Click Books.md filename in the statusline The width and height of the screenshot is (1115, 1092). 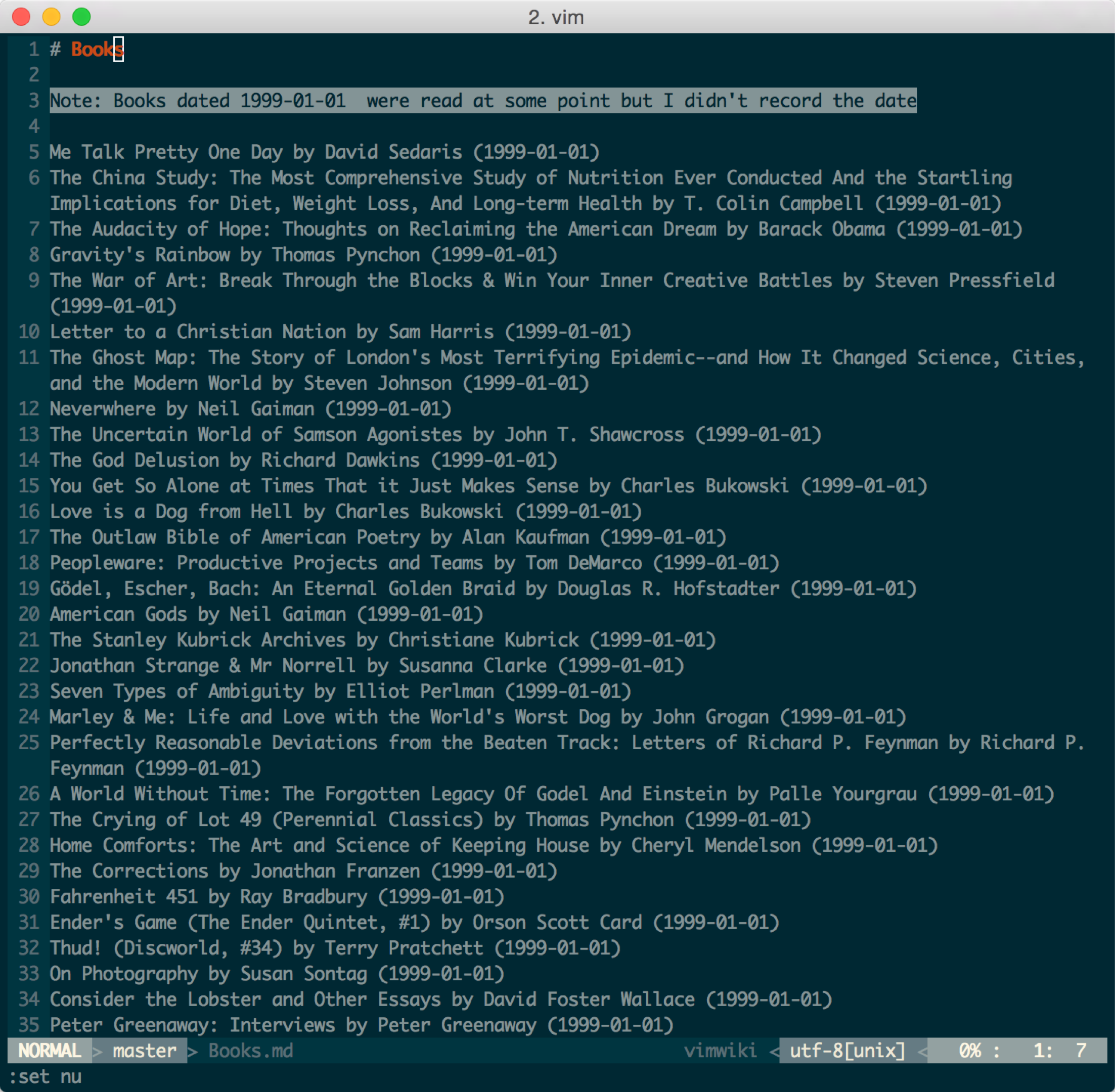[251, 1050]
